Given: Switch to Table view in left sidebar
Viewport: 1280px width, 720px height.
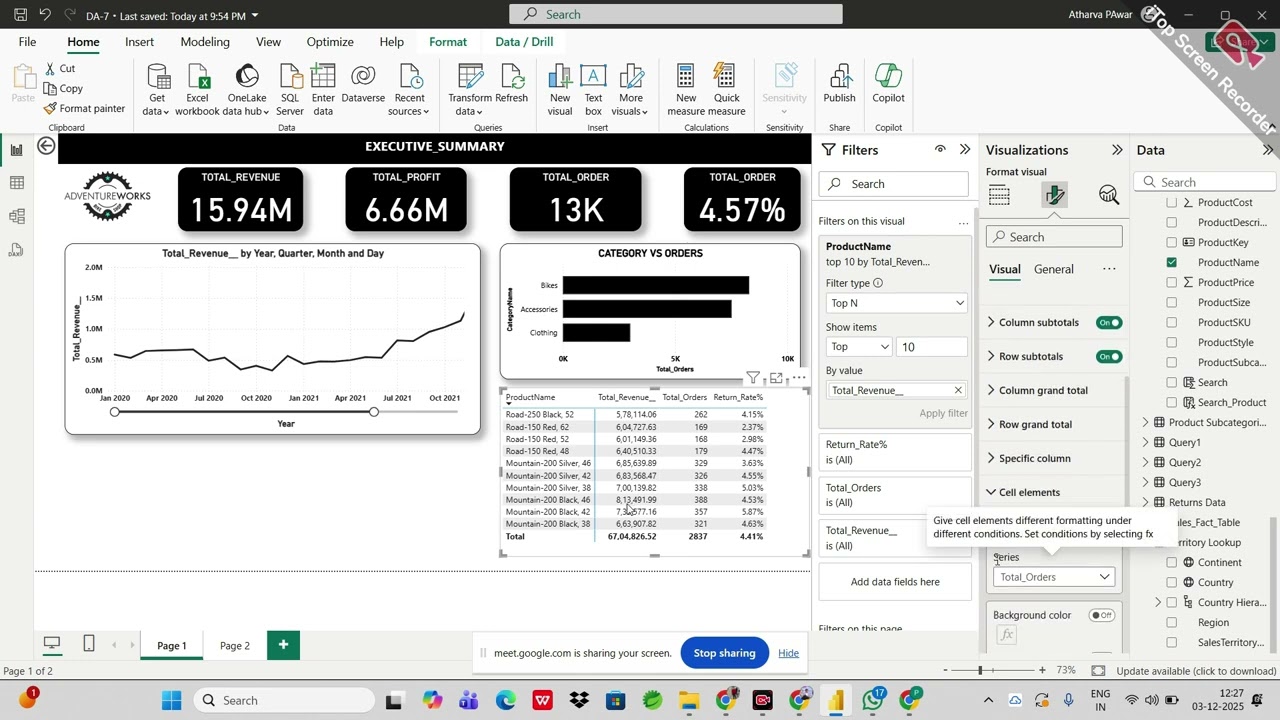Looking at the screenshot, I should pos(16,183).
